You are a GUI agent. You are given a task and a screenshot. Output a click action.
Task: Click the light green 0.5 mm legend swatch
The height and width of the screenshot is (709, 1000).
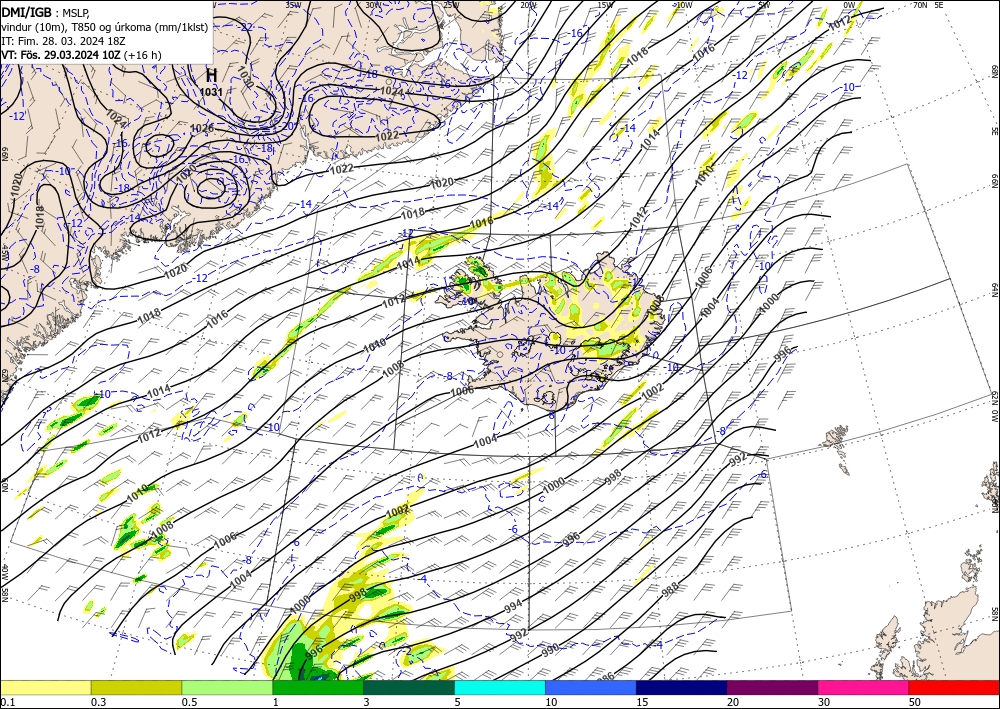[x=227, y=687]
